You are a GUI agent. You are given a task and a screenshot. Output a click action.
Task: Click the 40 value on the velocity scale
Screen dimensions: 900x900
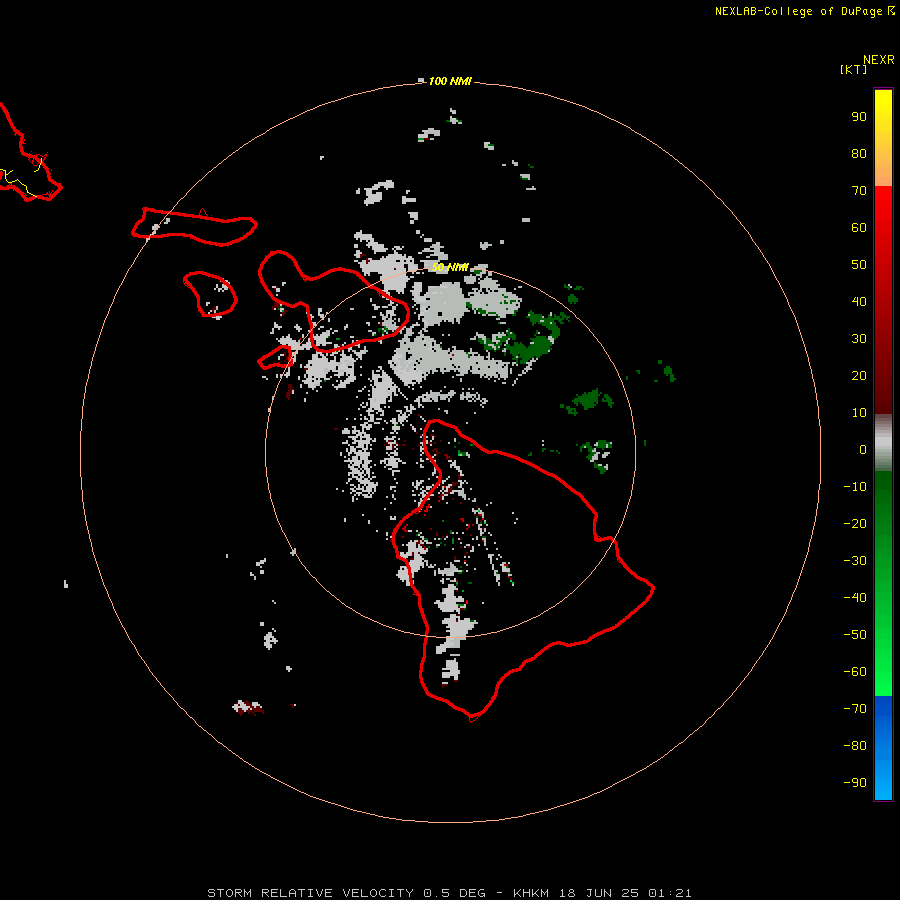[x=859, y=301]
